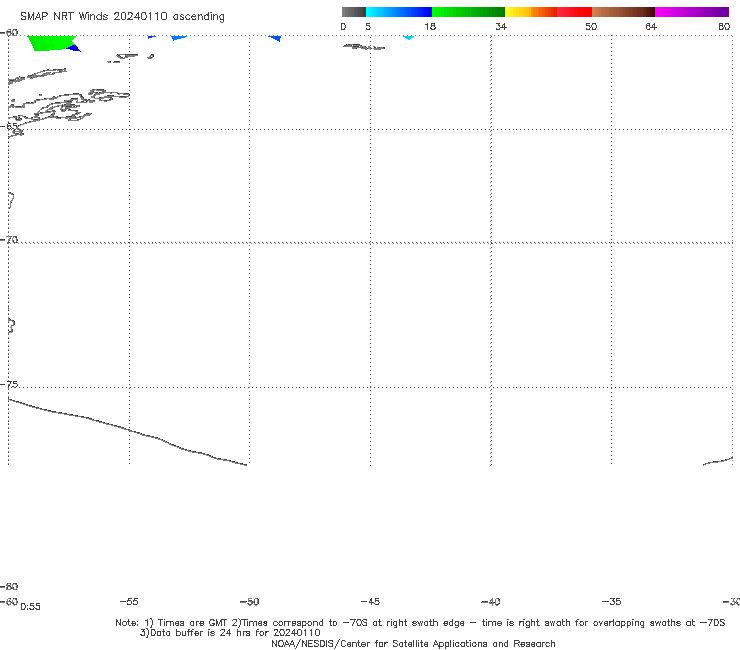Viewport: 740px width, 650px height.
Task: Click the gray segment of the wind color bar
Action: click(354, 12)
